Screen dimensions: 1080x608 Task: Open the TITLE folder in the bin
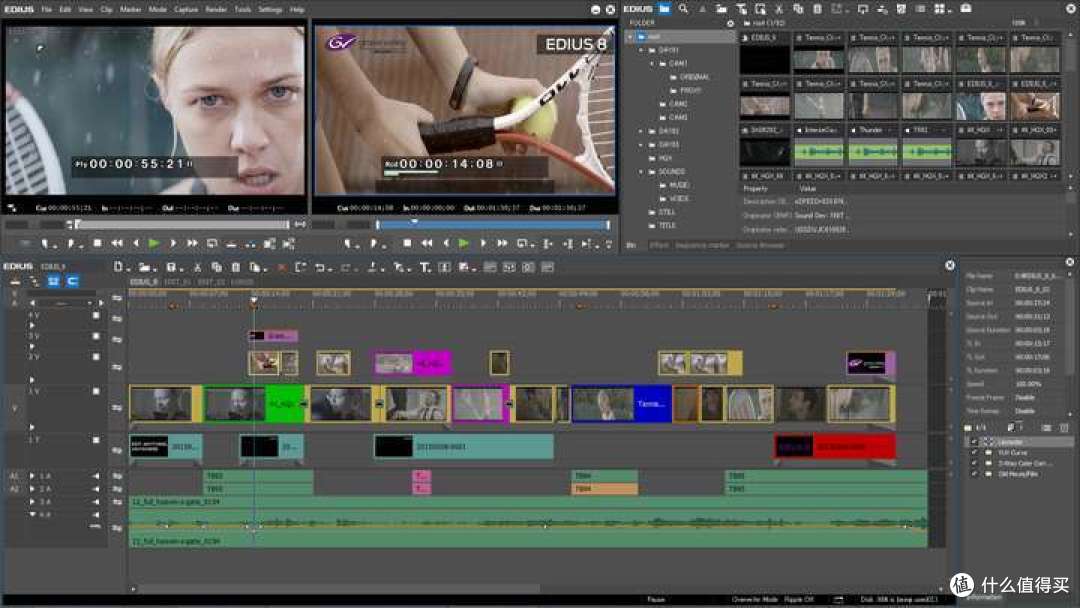tap(667, 225)
